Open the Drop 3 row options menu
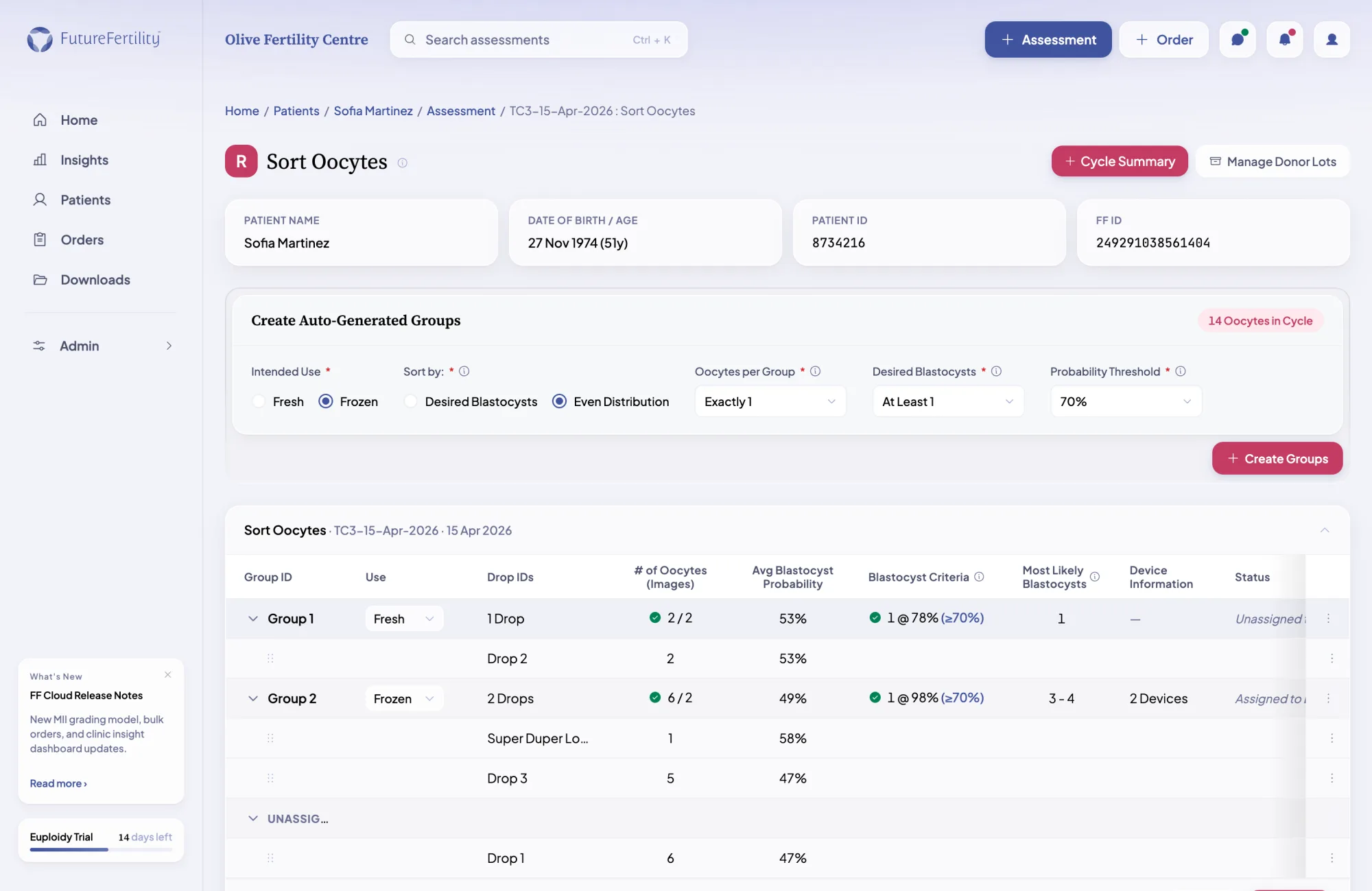 tap(1332, 778)
